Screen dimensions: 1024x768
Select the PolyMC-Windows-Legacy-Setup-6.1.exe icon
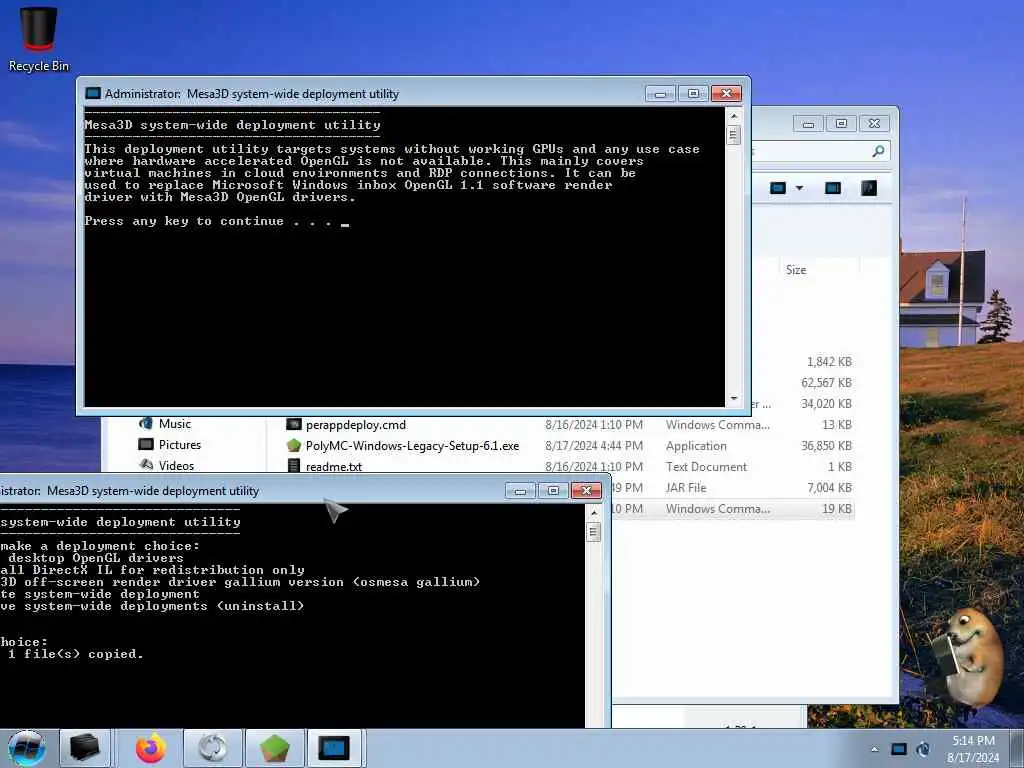point(294,445)
